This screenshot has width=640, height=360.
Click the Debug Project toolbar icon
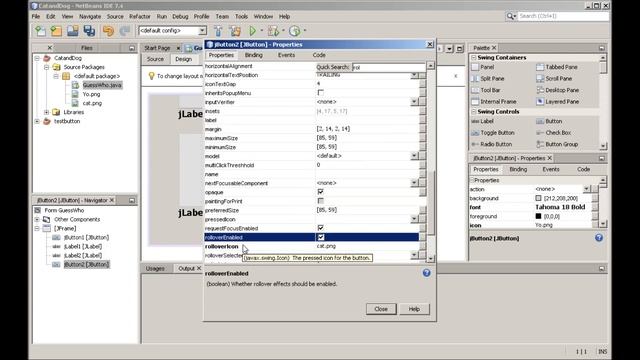point(273,31)
